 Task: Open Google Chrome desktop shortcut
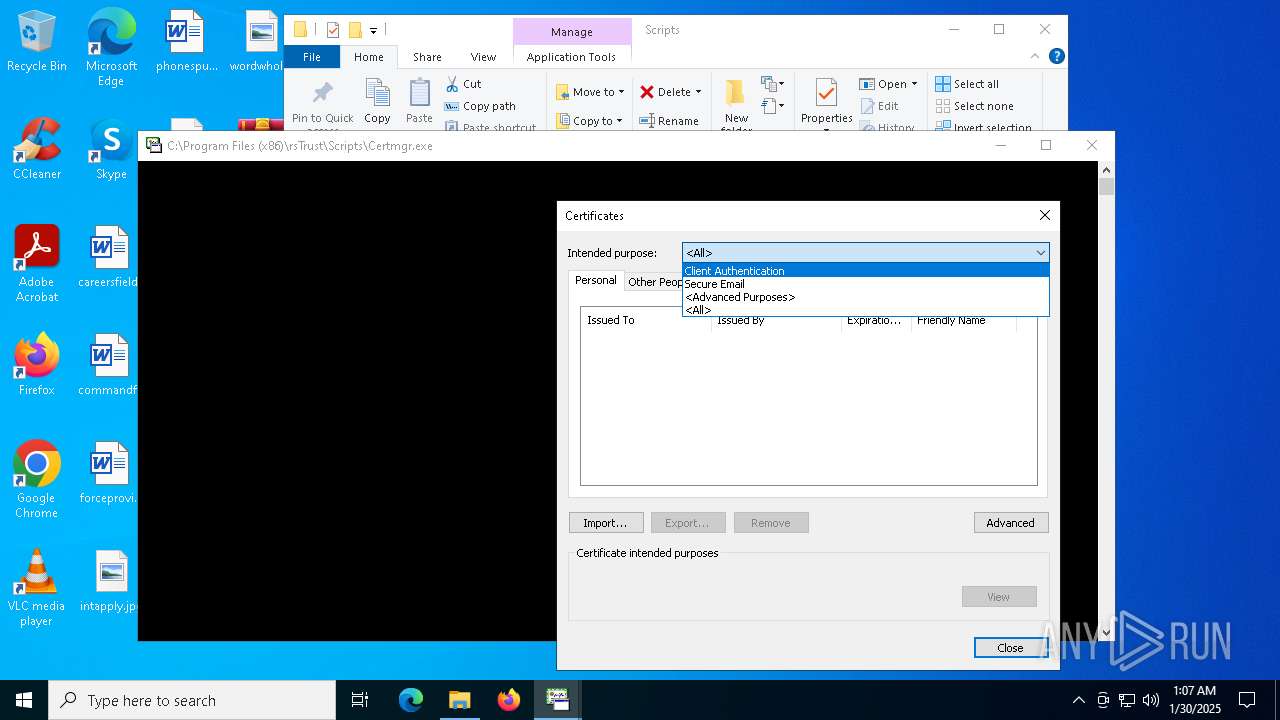(37, 479)
